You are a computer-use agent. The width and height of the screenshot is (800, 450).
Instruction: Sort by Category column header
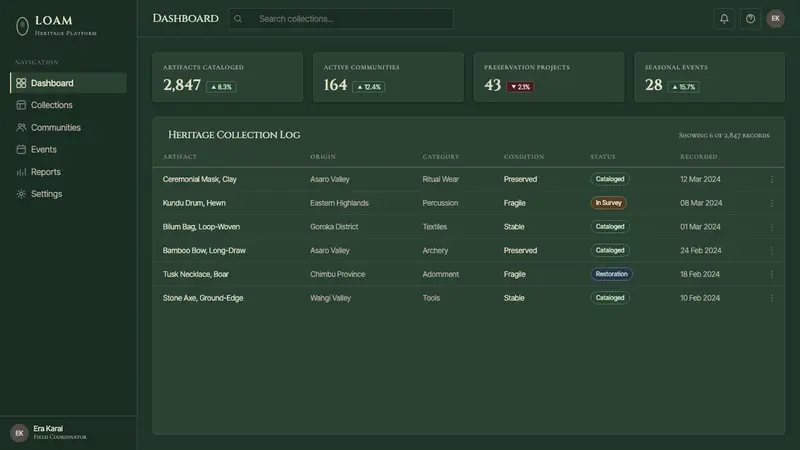coord(441,157)
